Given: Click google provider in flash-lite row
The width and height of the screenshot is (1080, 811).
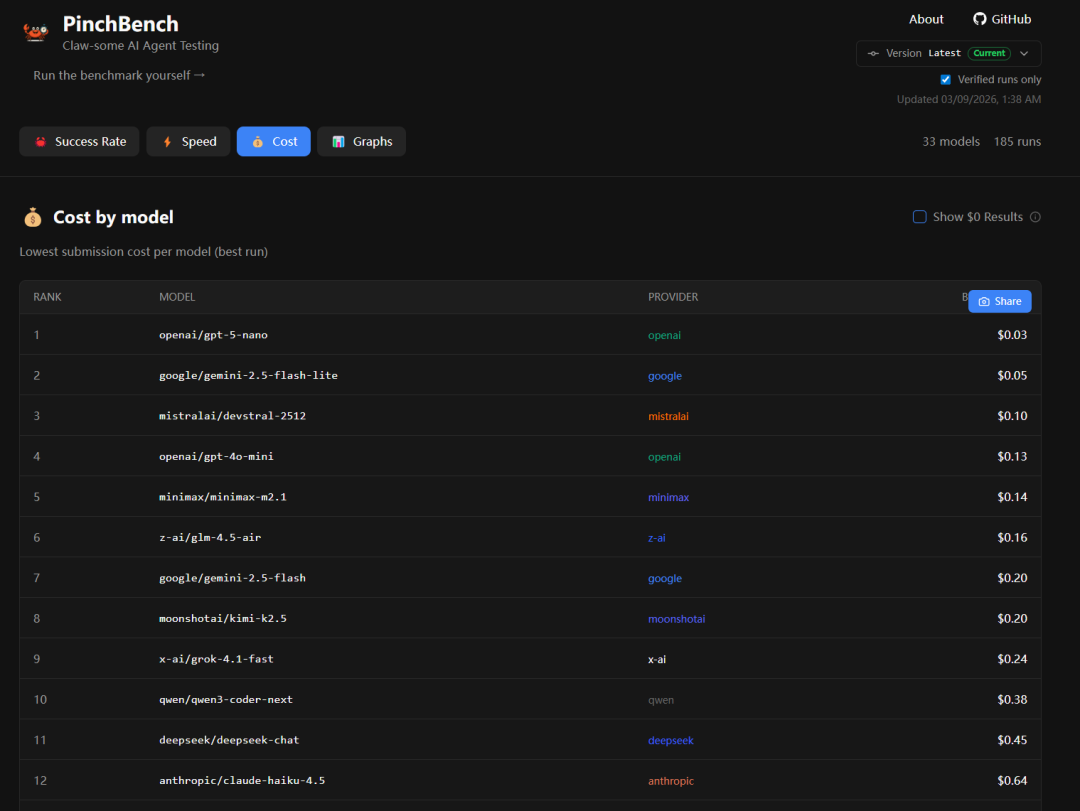Looking at the screenshot, I should click(665, 376).
